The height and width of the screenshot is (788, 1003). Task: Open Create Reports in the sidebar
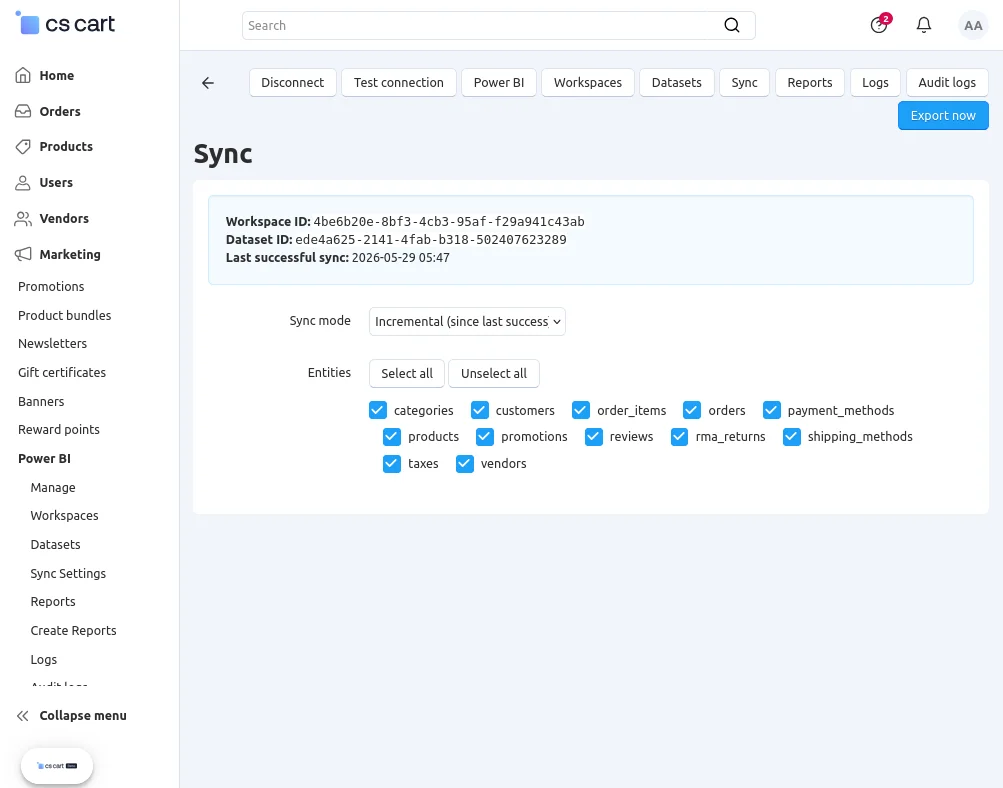pyautogui.click(x=74, y=631)
